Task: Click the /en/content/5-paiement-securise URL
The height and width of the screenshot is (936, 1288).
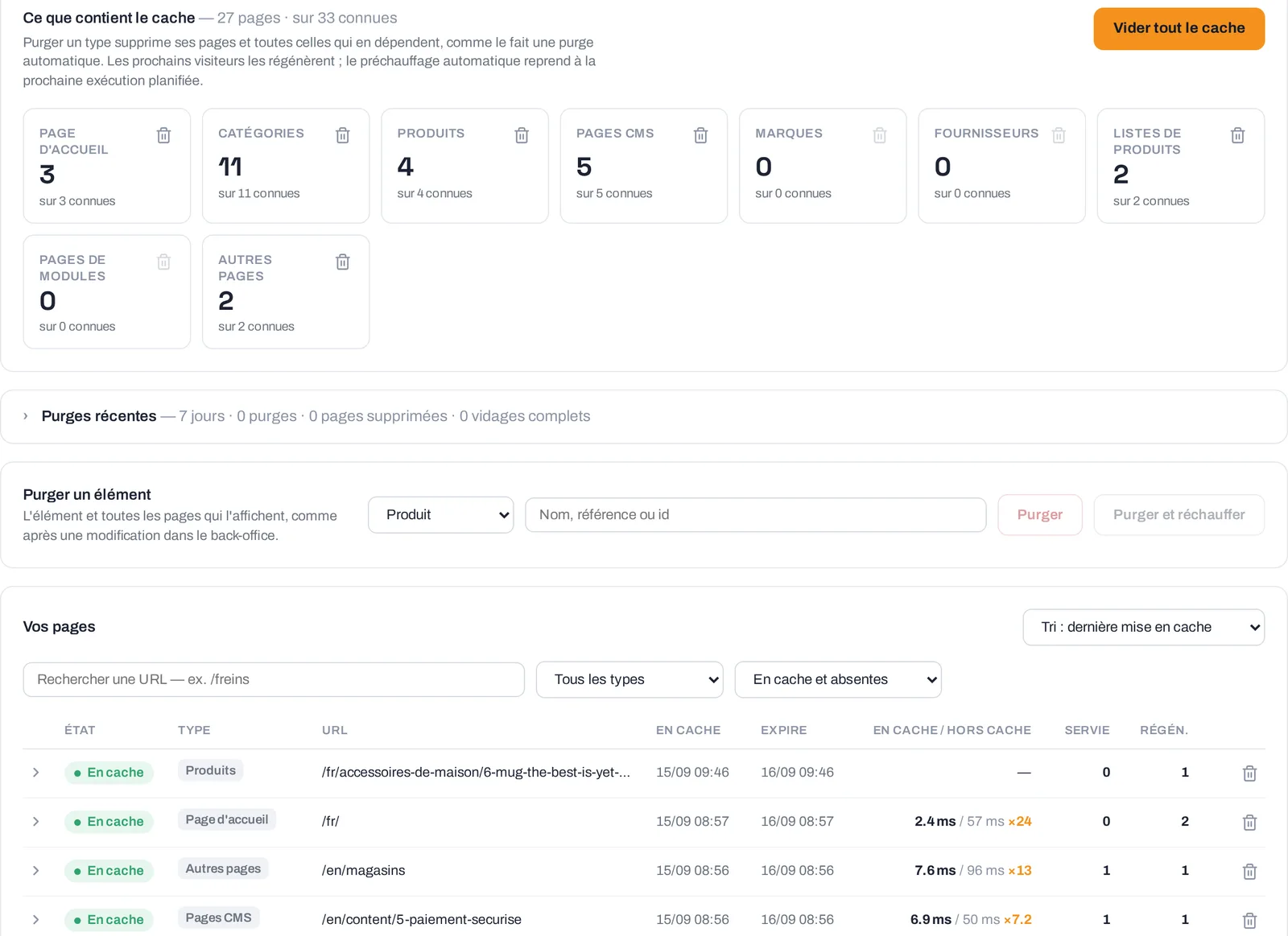Action: point(422,920)
